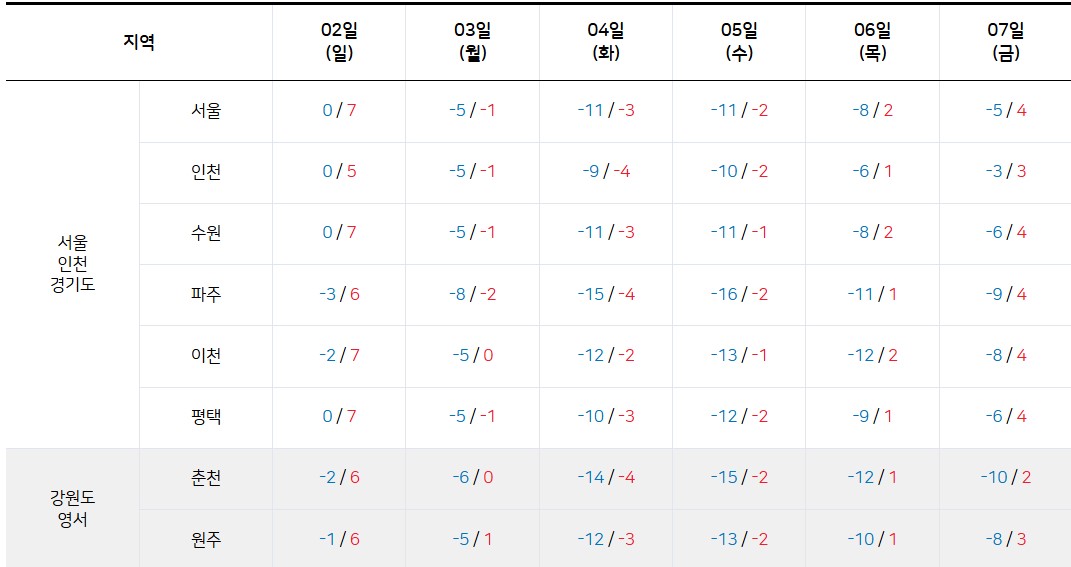The image size is (1071, 567).
Task: Click the 03일 (월) column header
Action: point(473,42)
